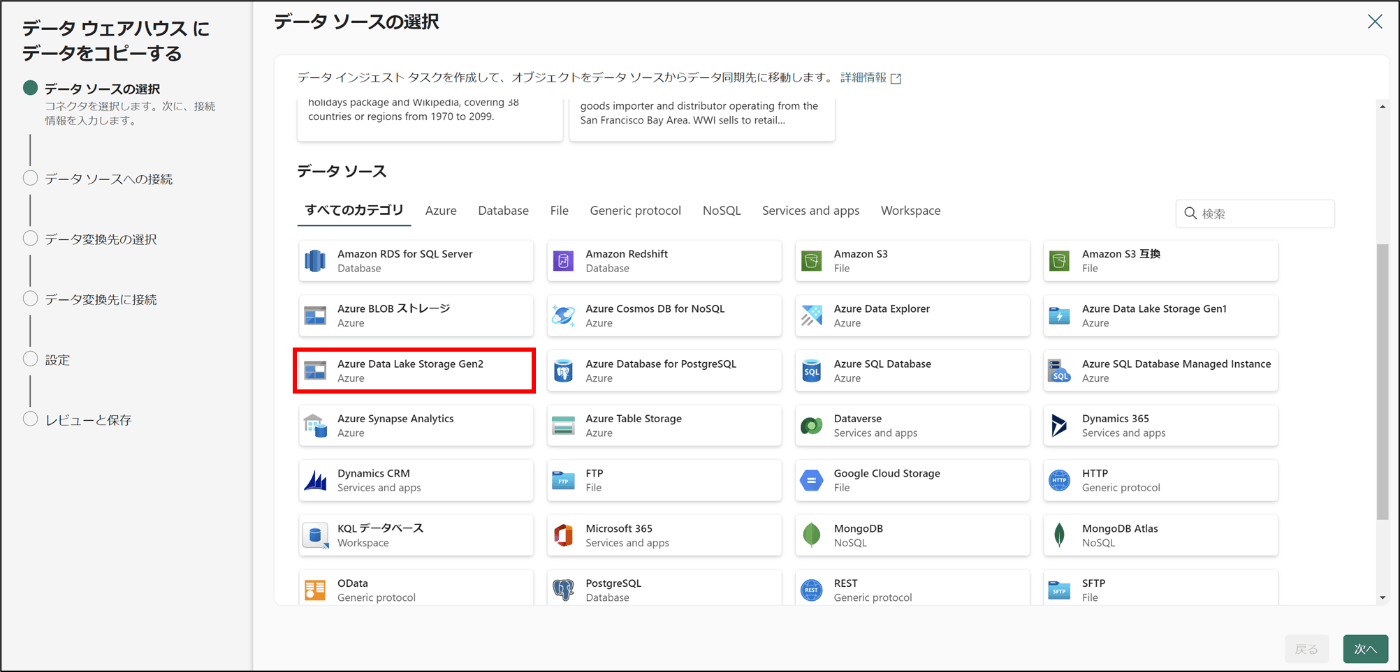Screen dimensions: 1400x672
Task: Click the Dynamics CRM icon
Action: (315, 481)
